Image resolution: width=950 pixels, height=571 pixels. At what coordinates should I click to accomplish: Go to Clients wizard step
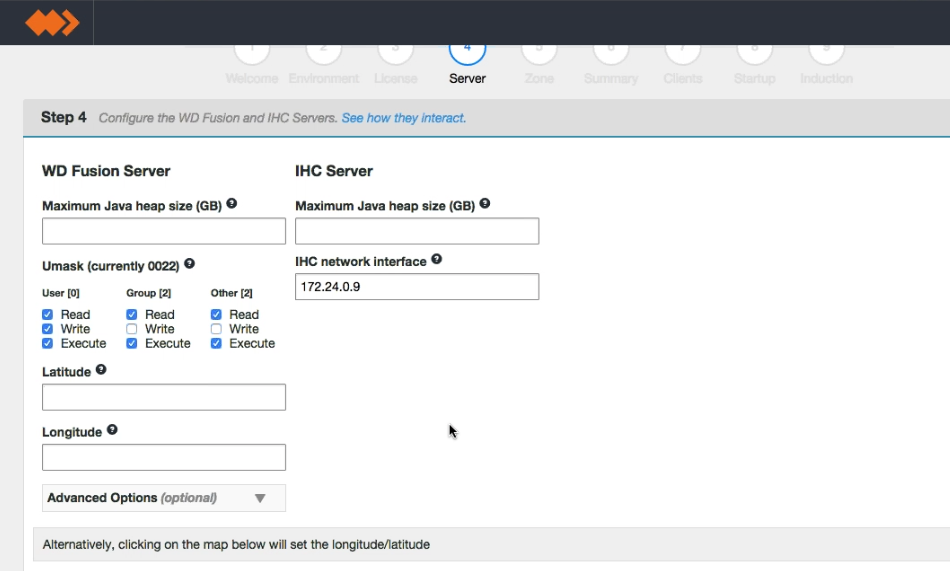click(683, 64)
